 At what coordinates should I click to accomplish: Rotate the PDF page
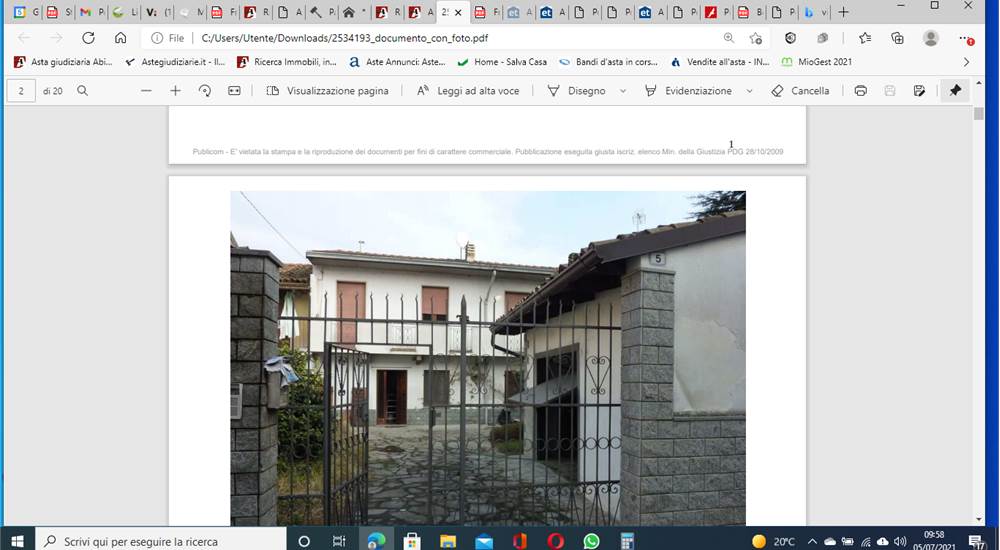point(205,91)
